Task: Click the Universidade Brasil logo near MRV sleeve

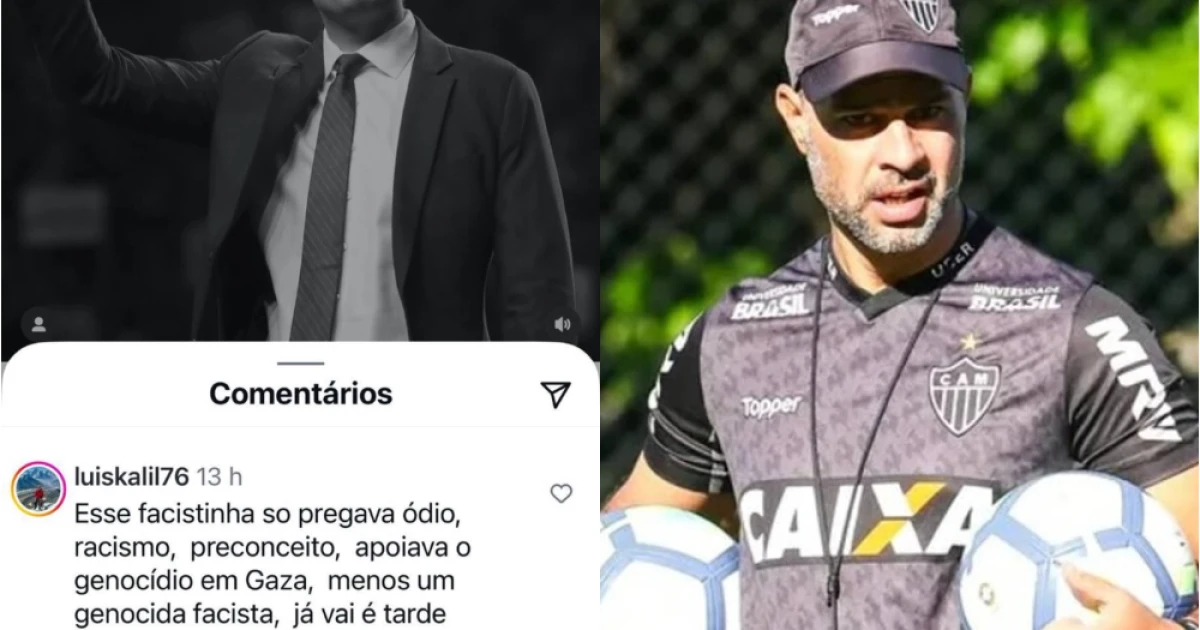Action: coord(1015,297)
